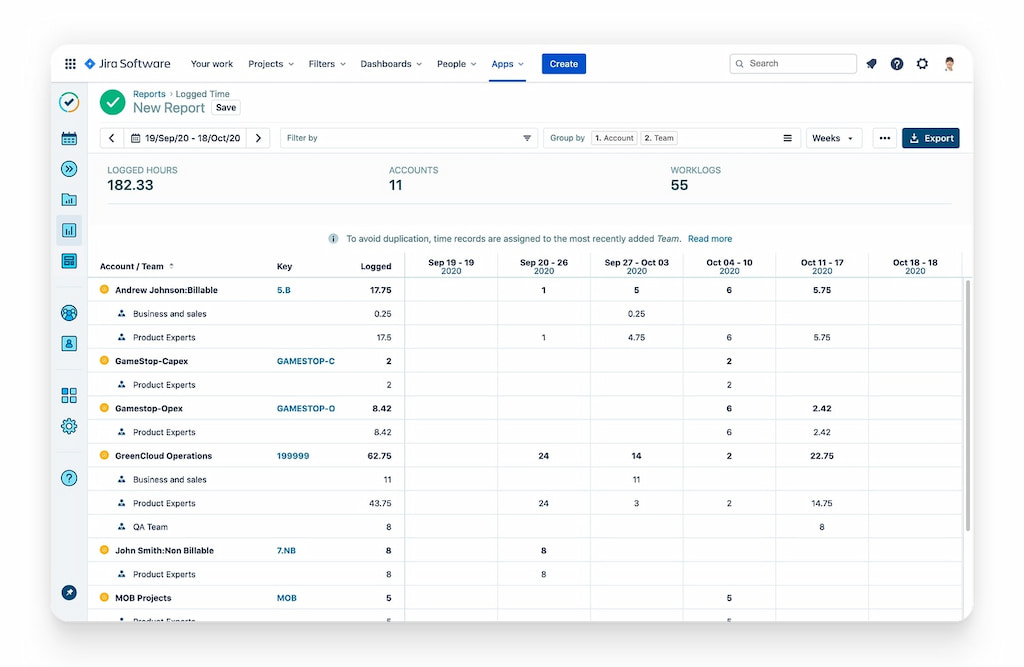Viewport: 1024px width, 667px height.
Task: Select the Reports chart icon in sidebar
Action: (x=69, y=230)
